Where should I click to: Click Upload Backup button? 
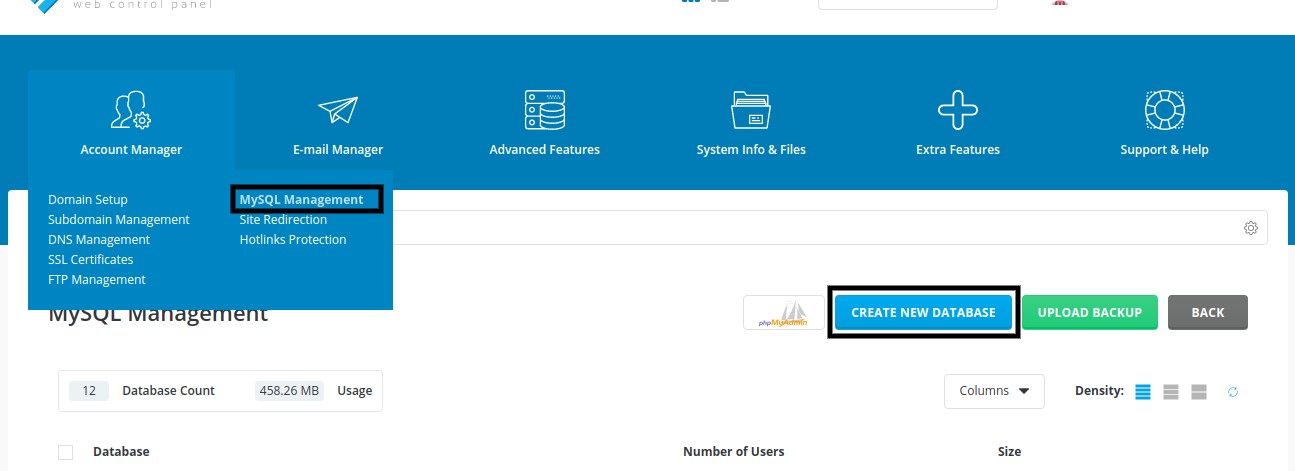pyautogui.click(x=1090, y=312)
